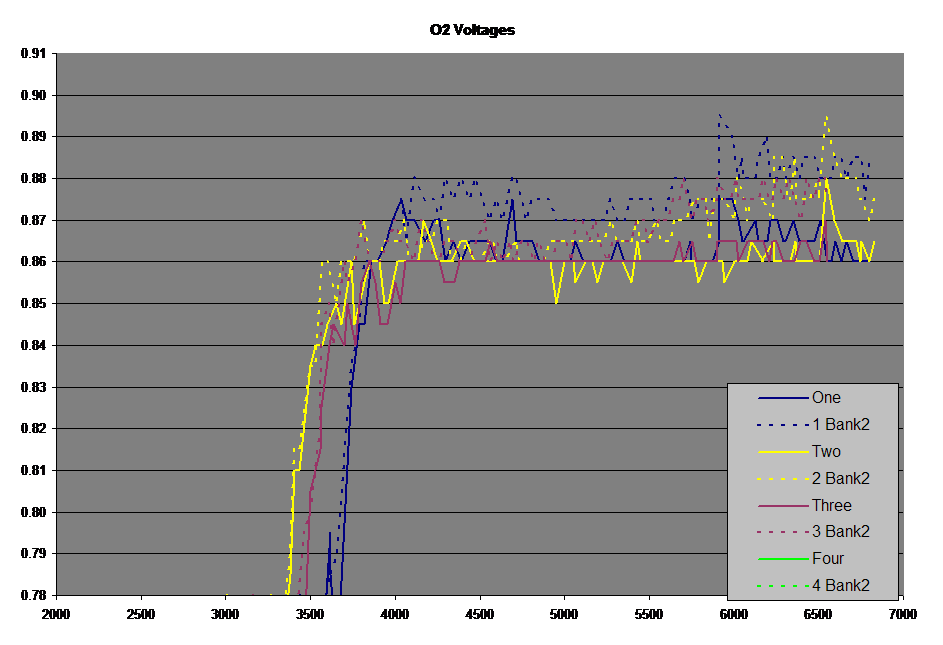Select the '1 Bank2' legend label

click(x=840, y=425)
